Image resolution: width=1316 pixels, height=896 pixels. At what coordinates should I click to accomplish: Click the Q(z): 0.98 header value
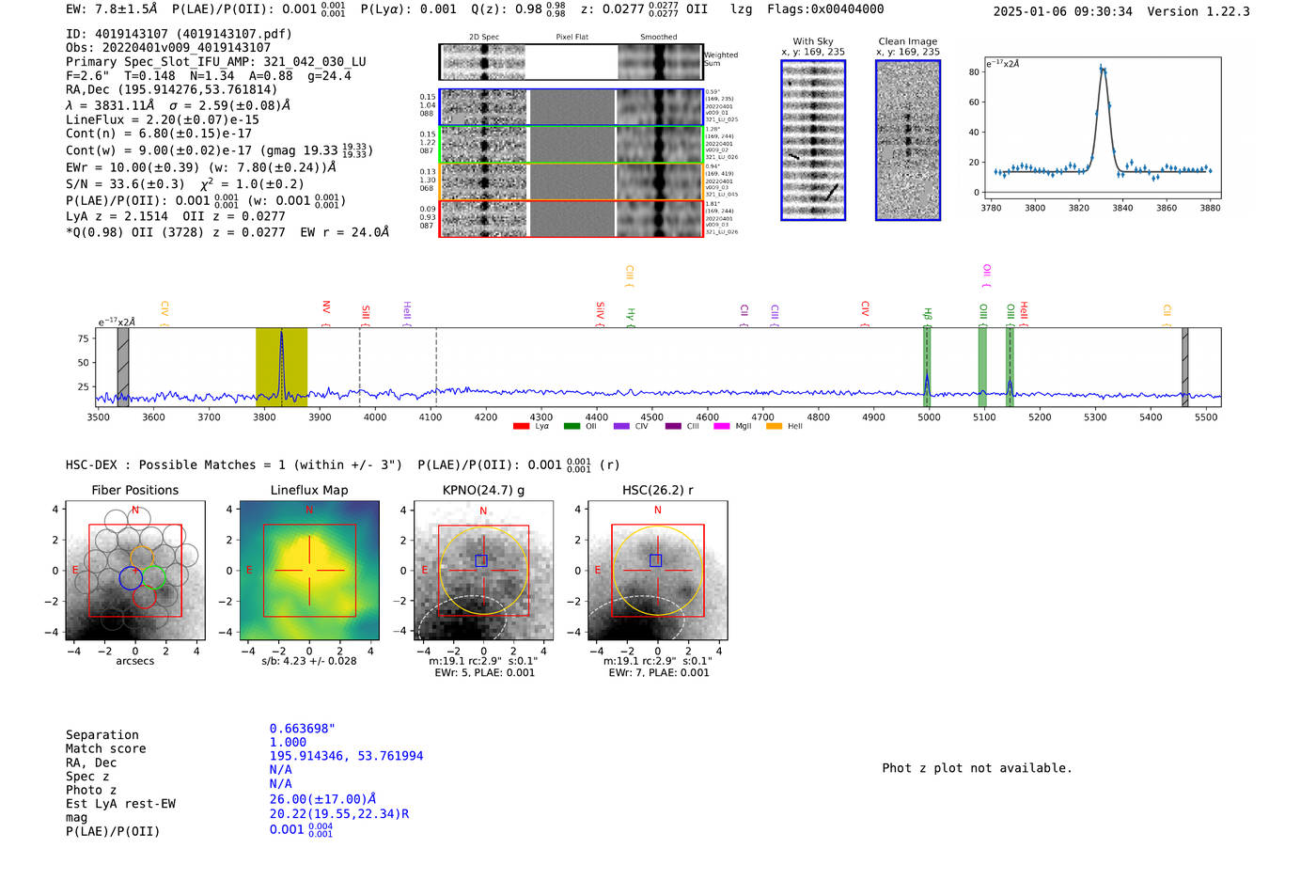[518, 9]
